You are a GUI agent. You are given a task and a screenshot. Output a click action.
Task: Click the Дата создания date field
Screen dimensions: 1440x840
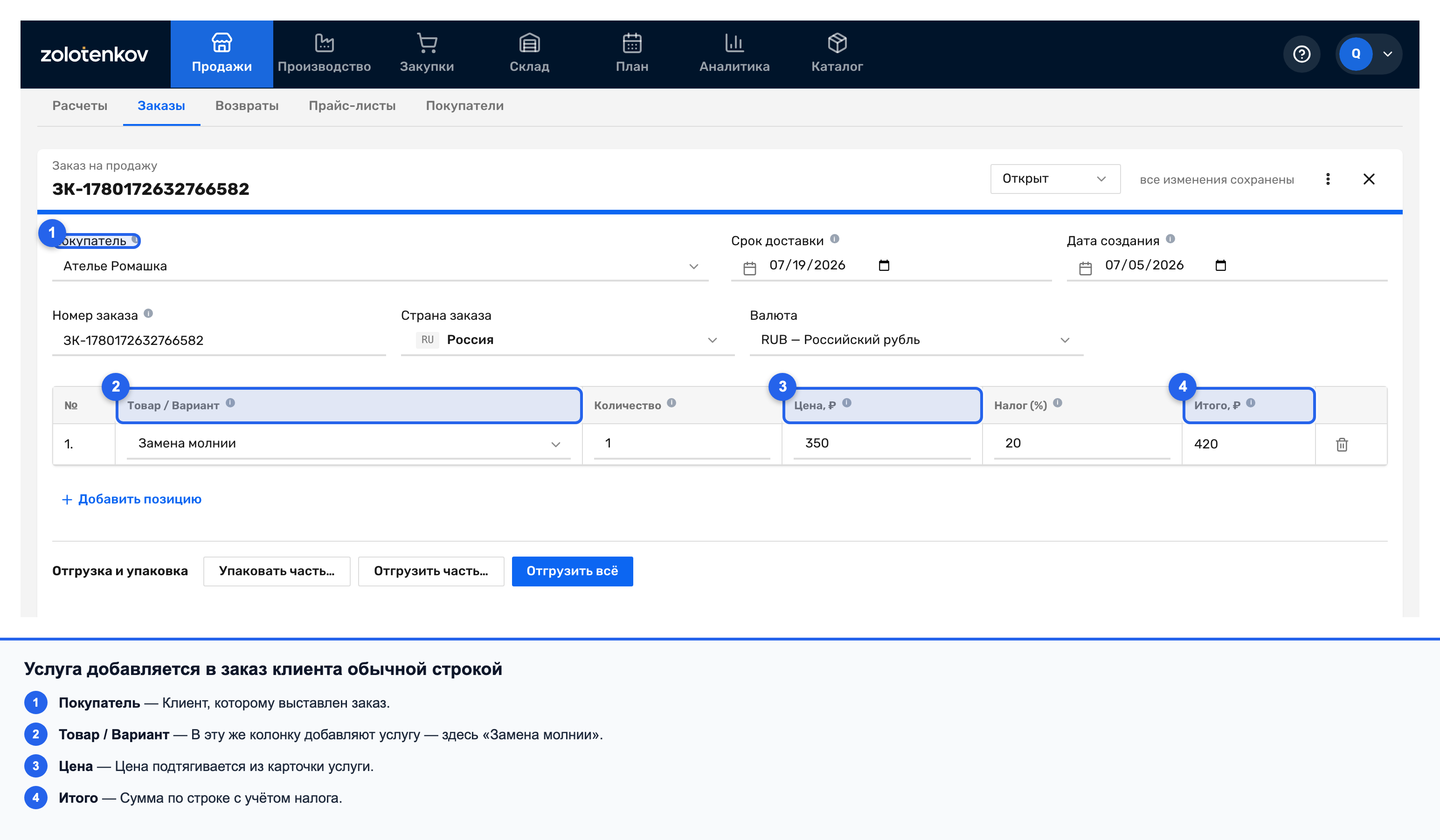[1227, 266]
